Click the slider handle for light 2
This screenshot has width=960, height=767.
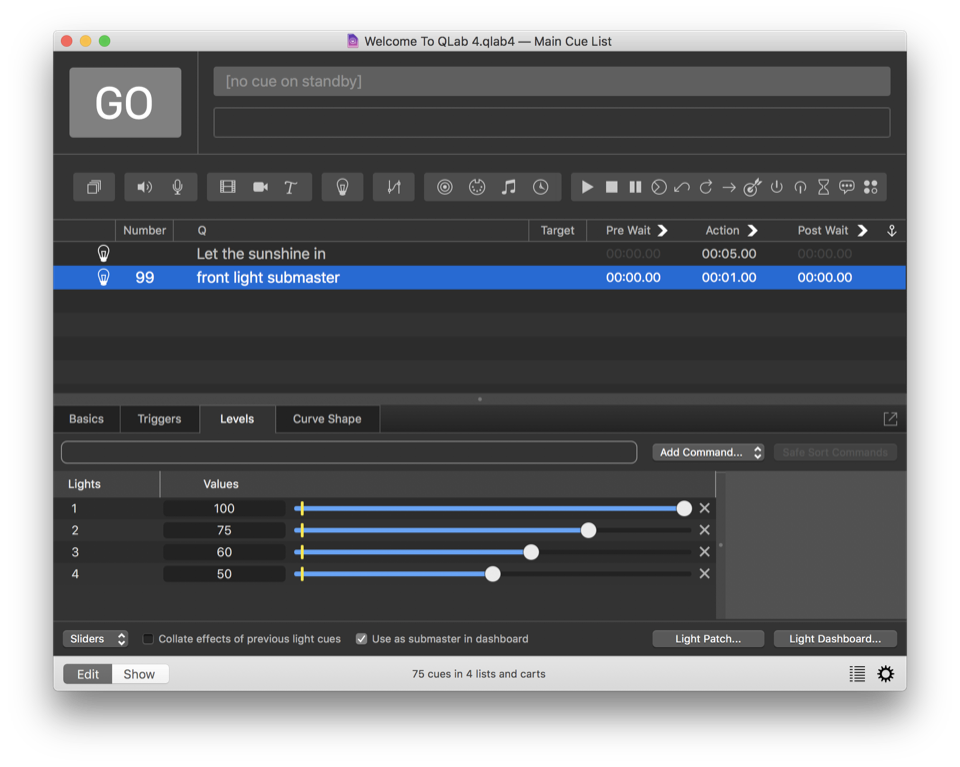pos(588,530)
